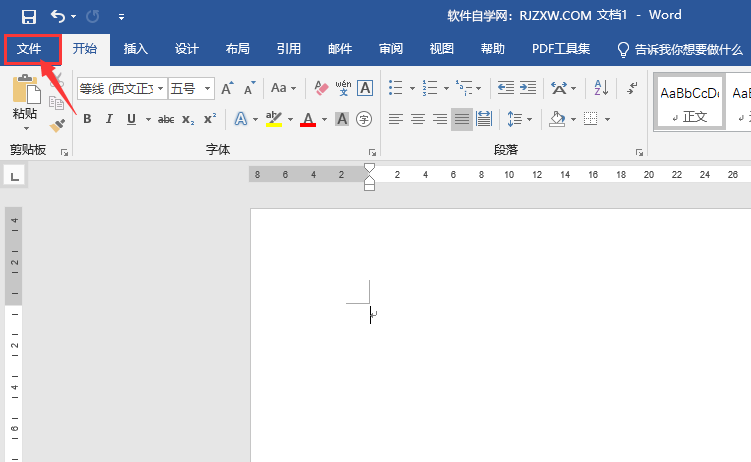
Task: Toggle Show/Hide paragraph marks icon
Action: [x=632, y=88]
